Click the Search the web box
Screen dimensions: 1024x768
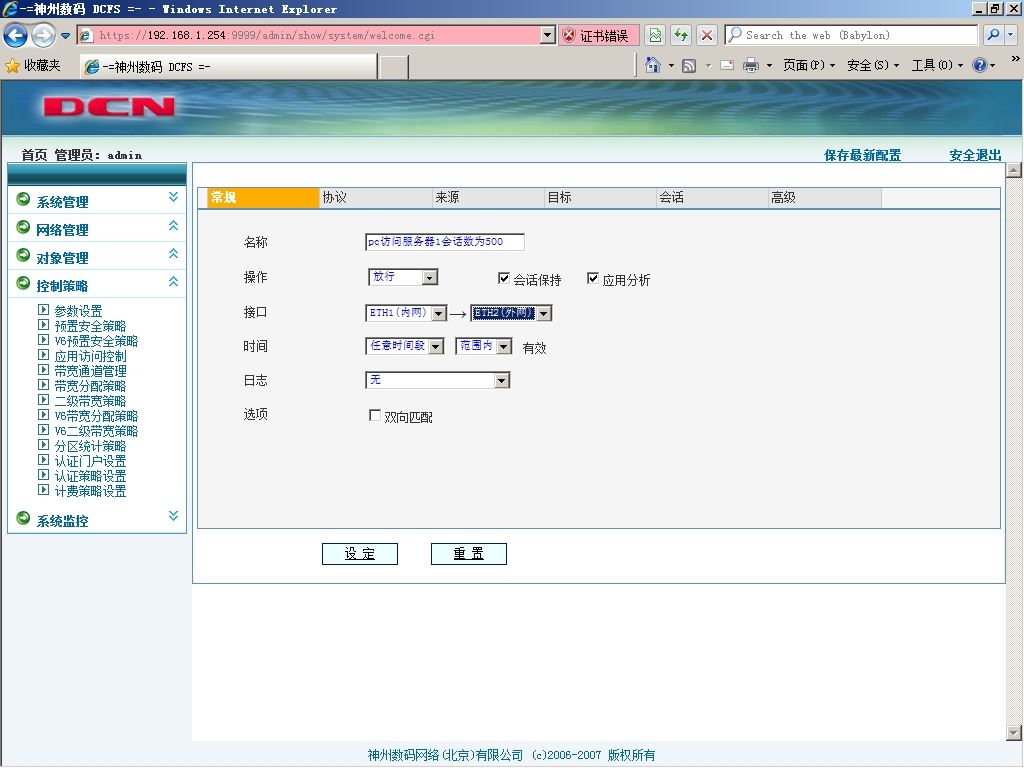[x=851, y=35]
